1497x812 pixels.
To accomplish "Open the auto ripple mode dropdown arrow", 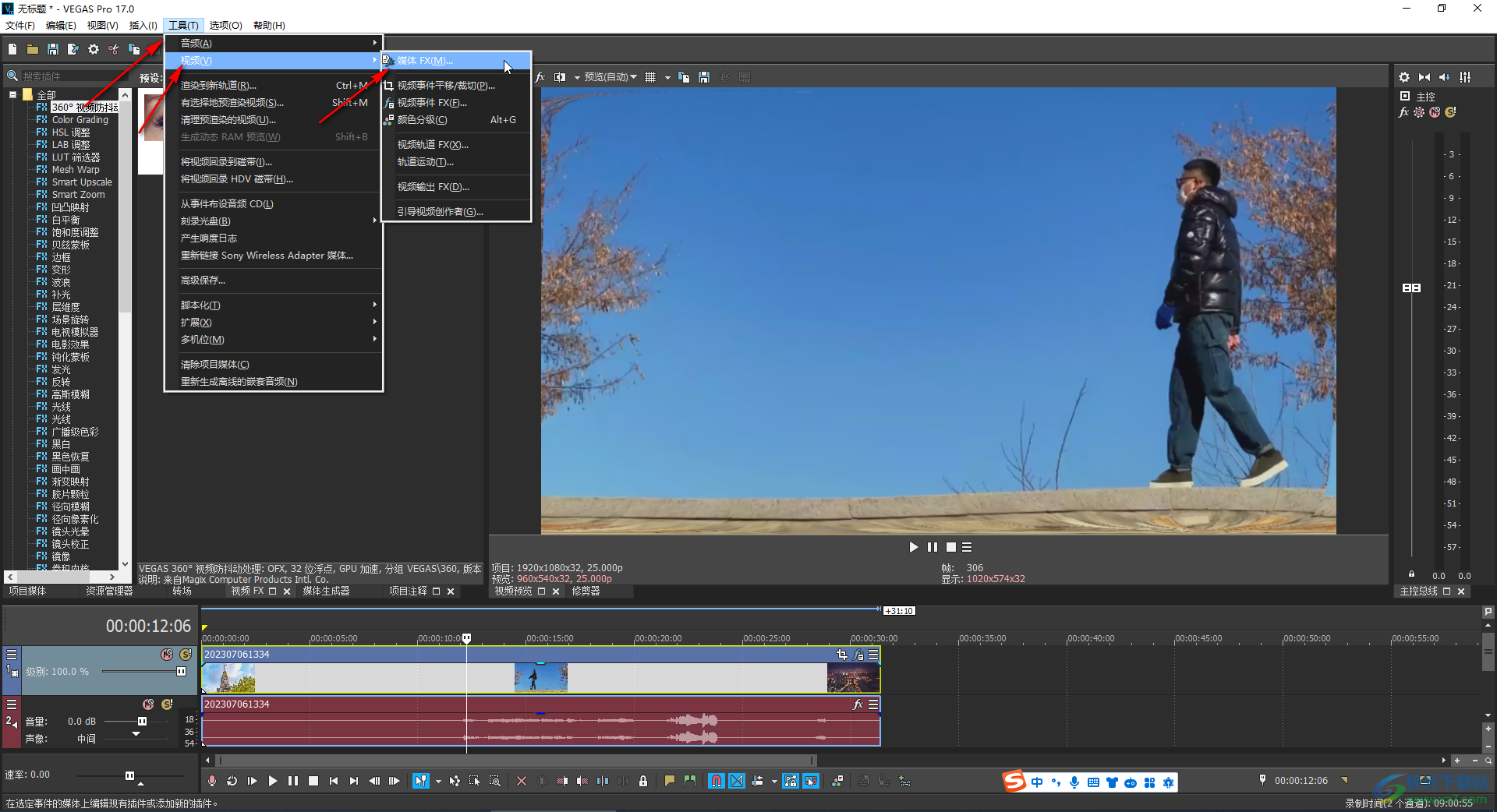I will click(774, 781).
